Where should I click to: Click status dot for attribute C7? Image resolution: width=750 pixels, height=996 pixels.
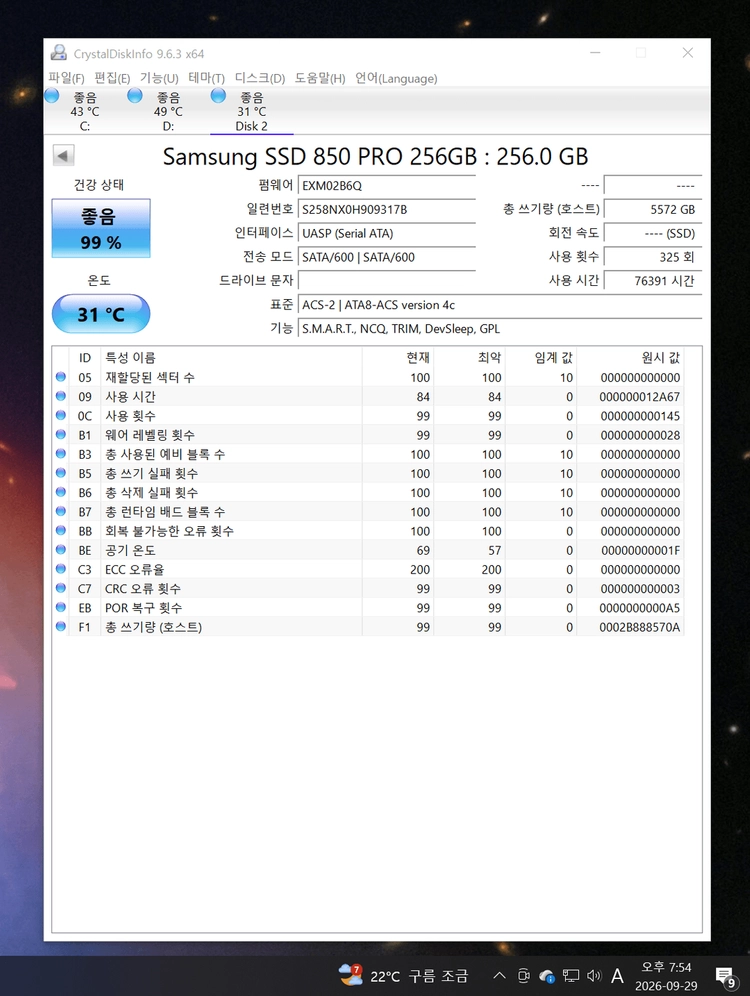(61, 588)
